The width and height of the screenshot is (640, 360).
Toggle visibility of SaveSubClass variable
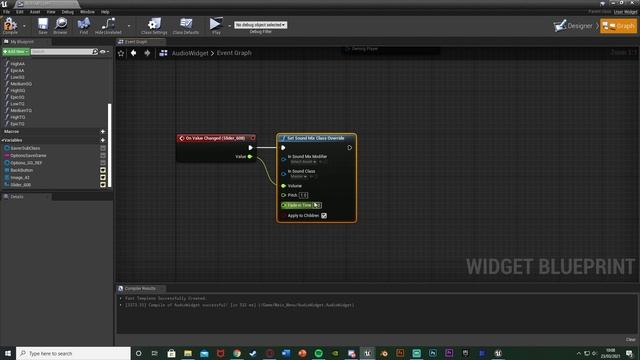[103, 149]
